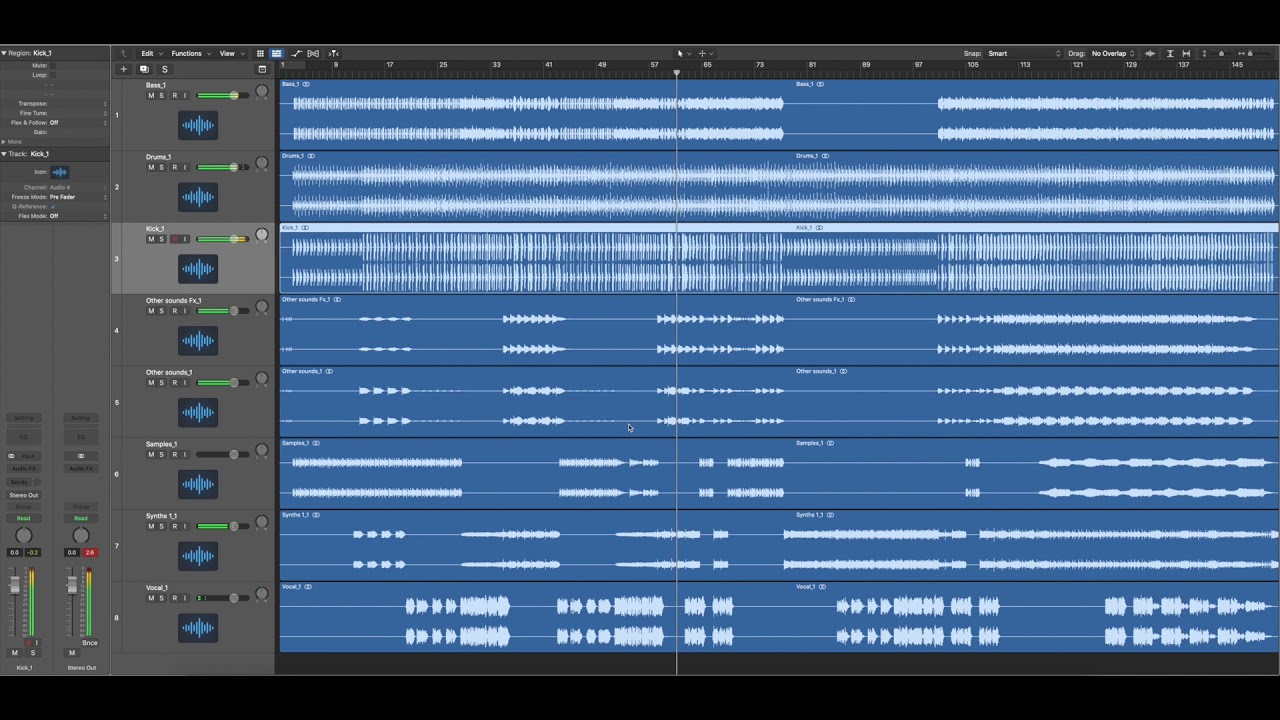Viewport: 1280px width, 720px height.
Task: Toggle the Q-Reference checkbox
Action: point(52,206)
